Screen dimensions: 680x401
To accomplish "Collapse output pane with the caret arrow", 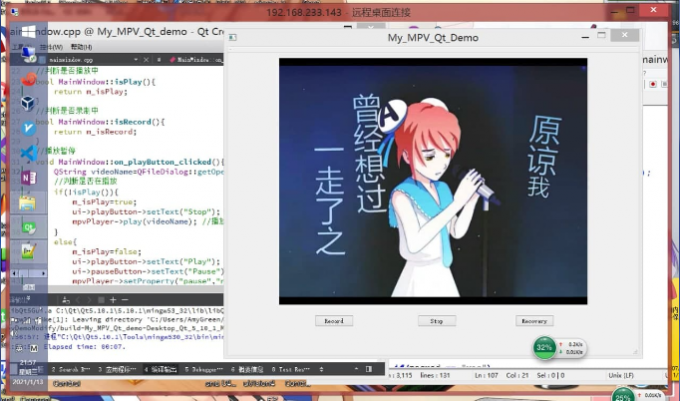I will point(356,369).
